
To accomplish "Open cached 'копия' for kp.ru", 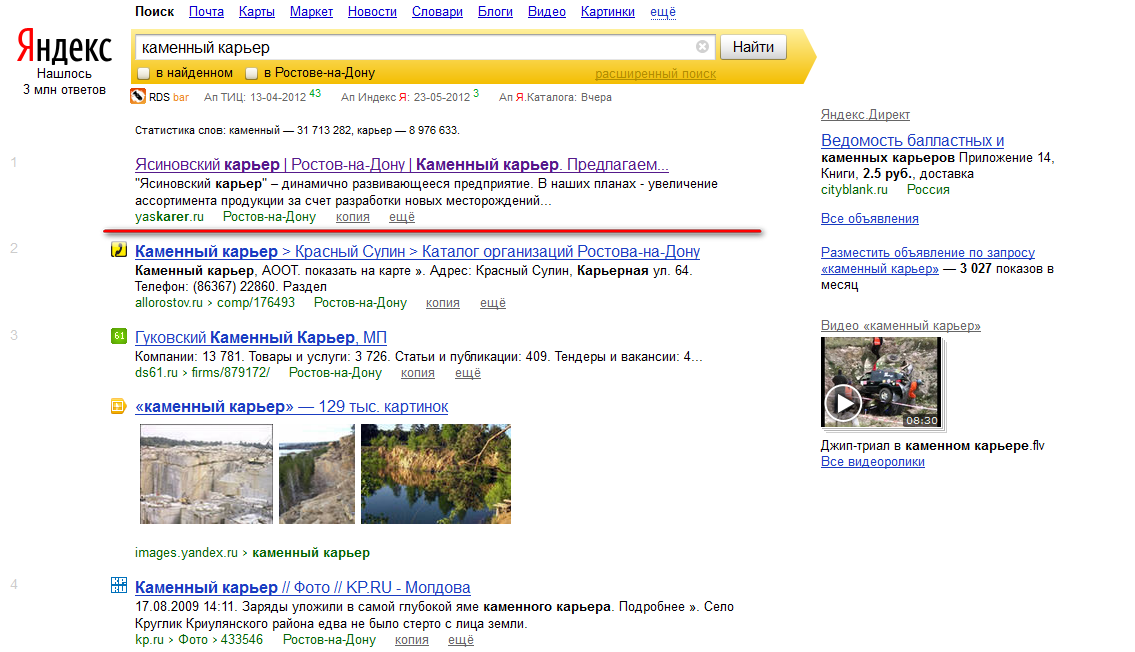I will click(x=412, y=640).
